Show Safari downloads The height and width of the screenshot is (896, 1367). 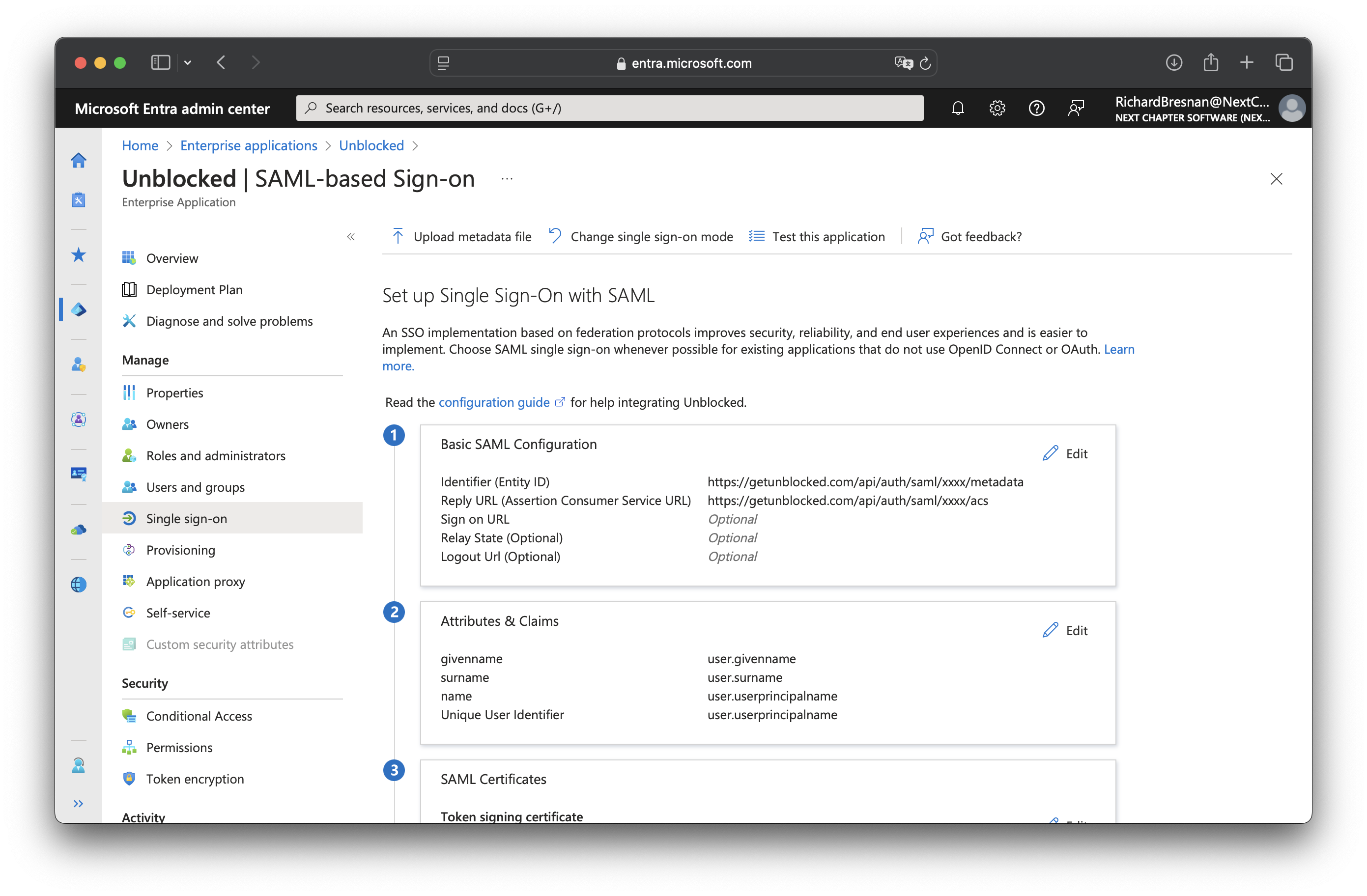1174,62
